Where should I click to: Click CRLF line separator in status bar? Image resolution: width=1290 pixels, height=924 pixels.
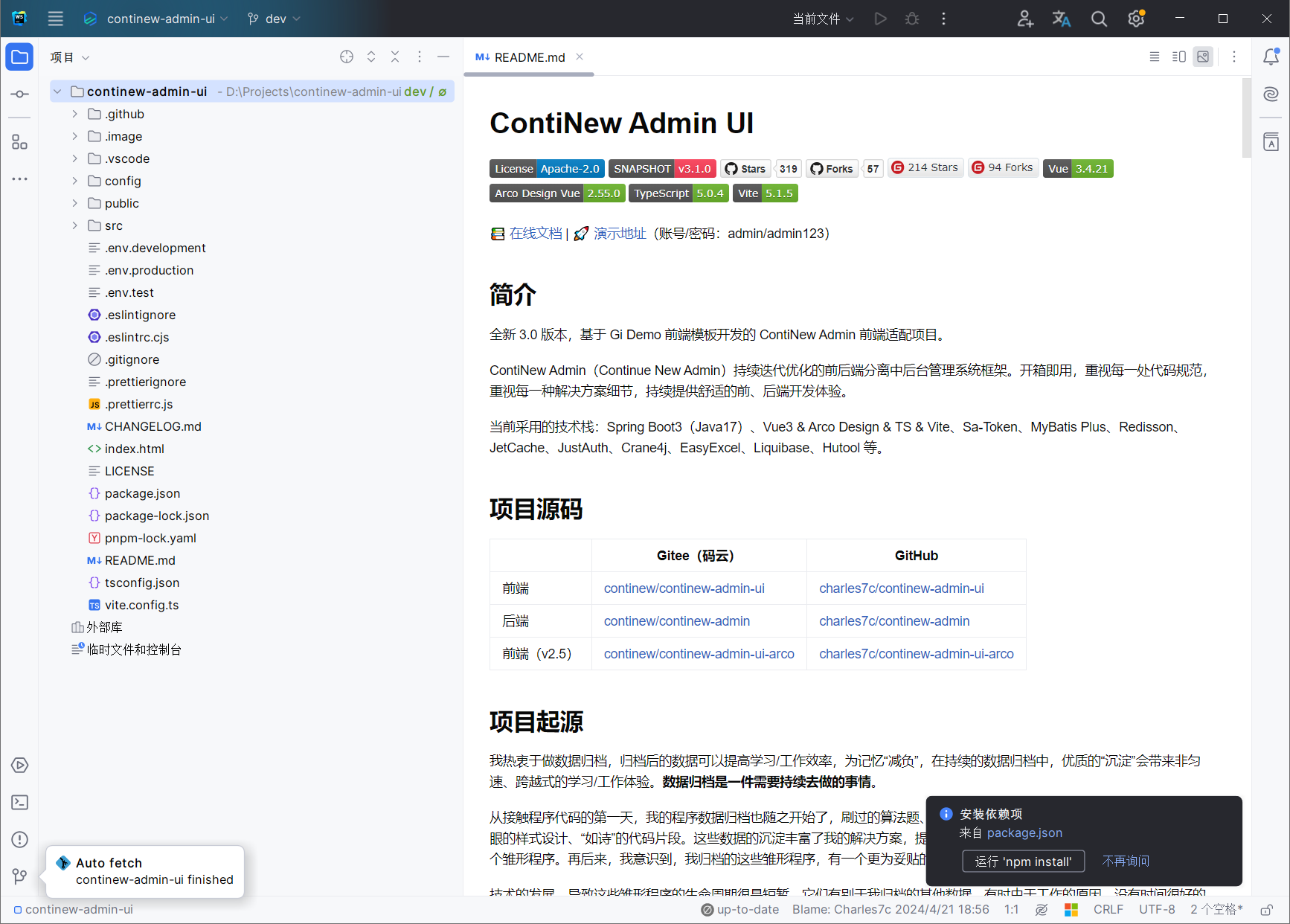coord(1108,910)
